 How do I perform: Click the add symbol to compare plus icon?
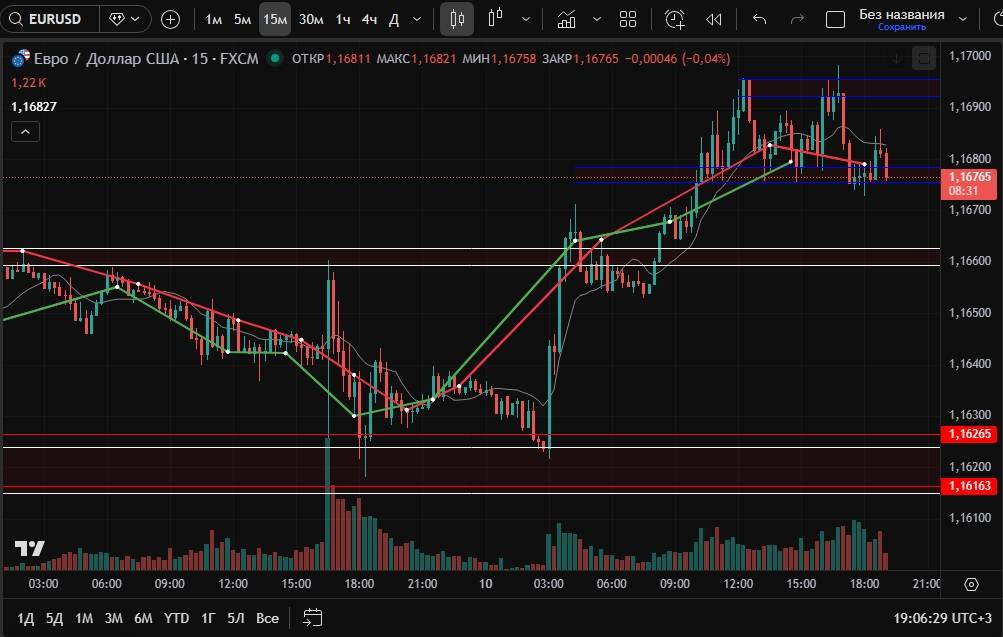(x=171, y=19)
